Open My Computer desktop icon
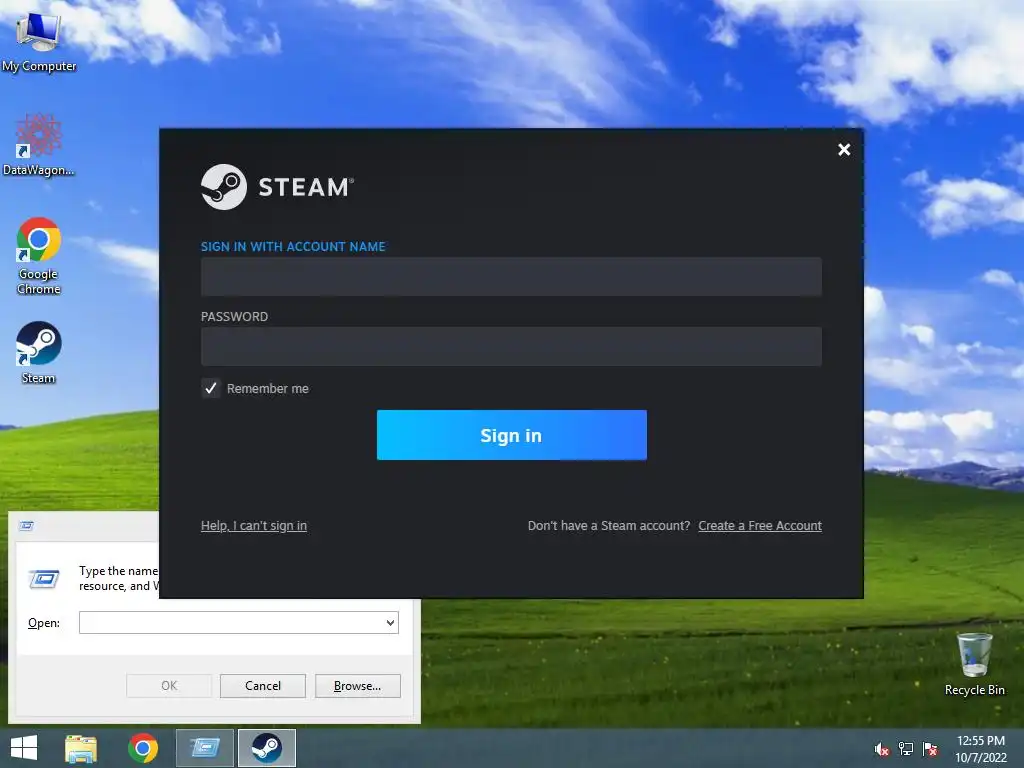1024x768 pixels. click(x=39, y=40)
